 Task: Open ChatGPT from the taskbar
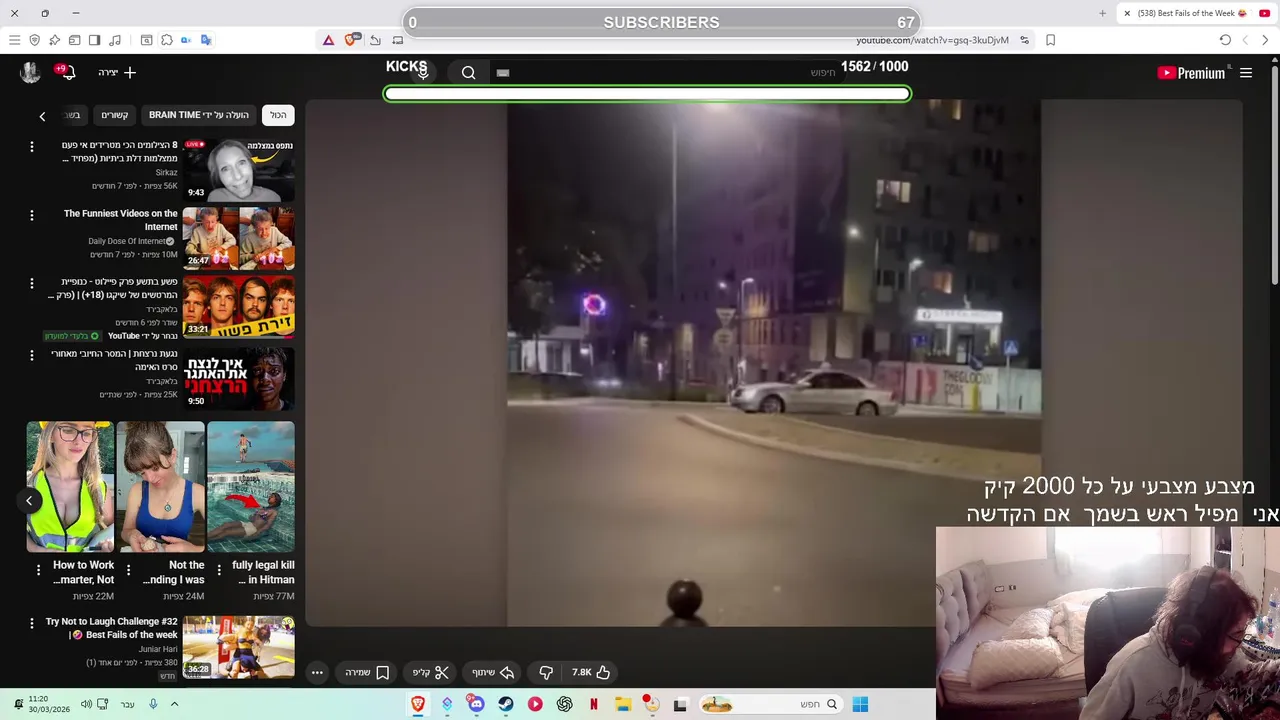point(564,704)
